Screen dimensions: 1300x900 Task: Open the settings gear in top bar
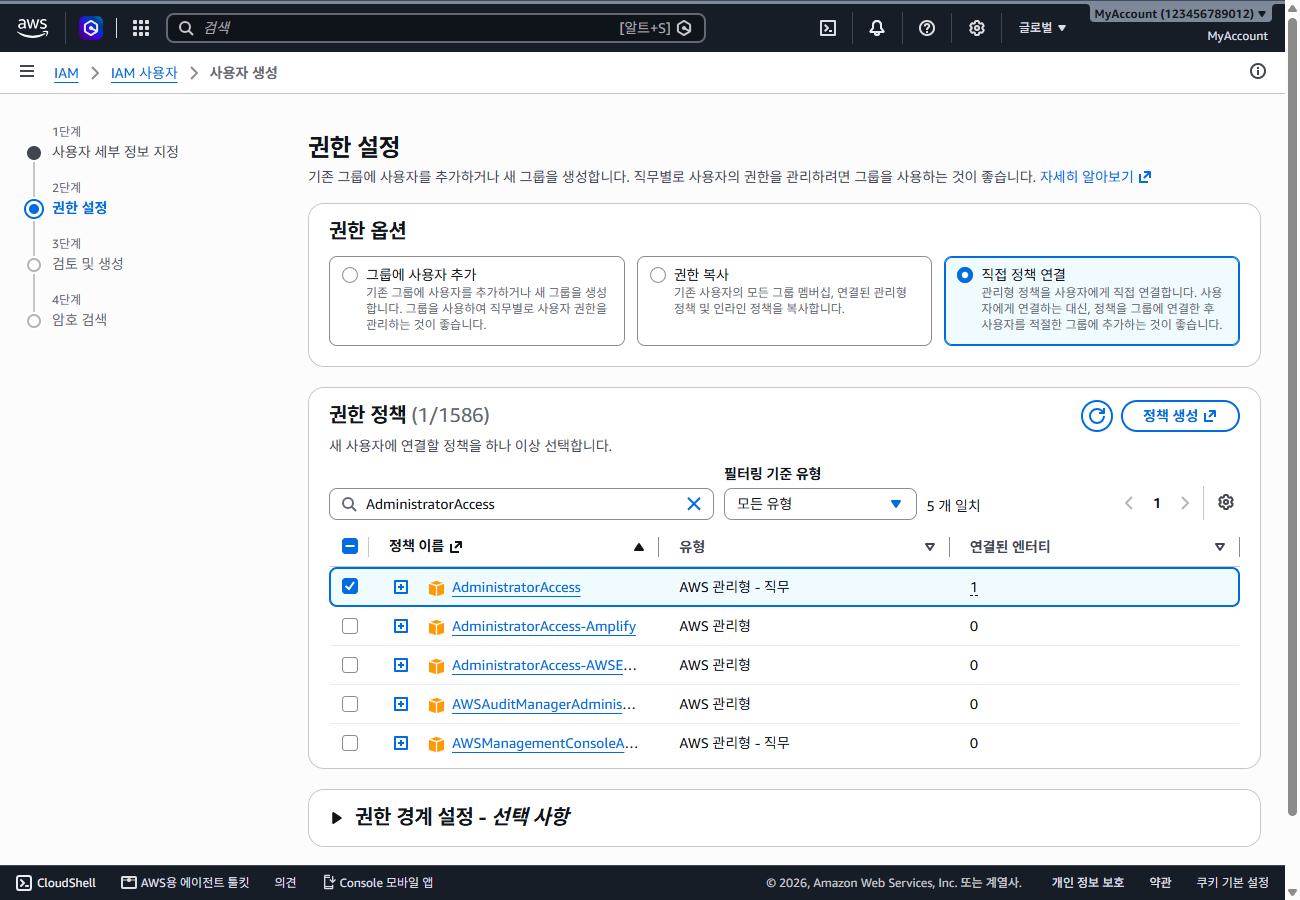coord(977,28)
